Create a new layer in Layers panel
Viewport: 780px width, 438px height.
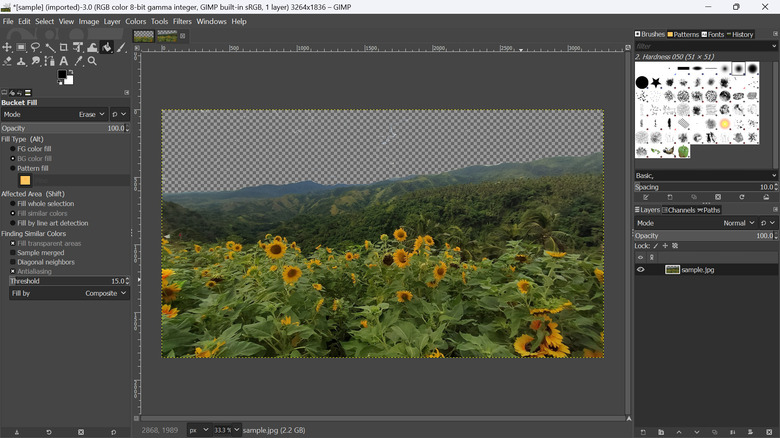click(643, 432)
